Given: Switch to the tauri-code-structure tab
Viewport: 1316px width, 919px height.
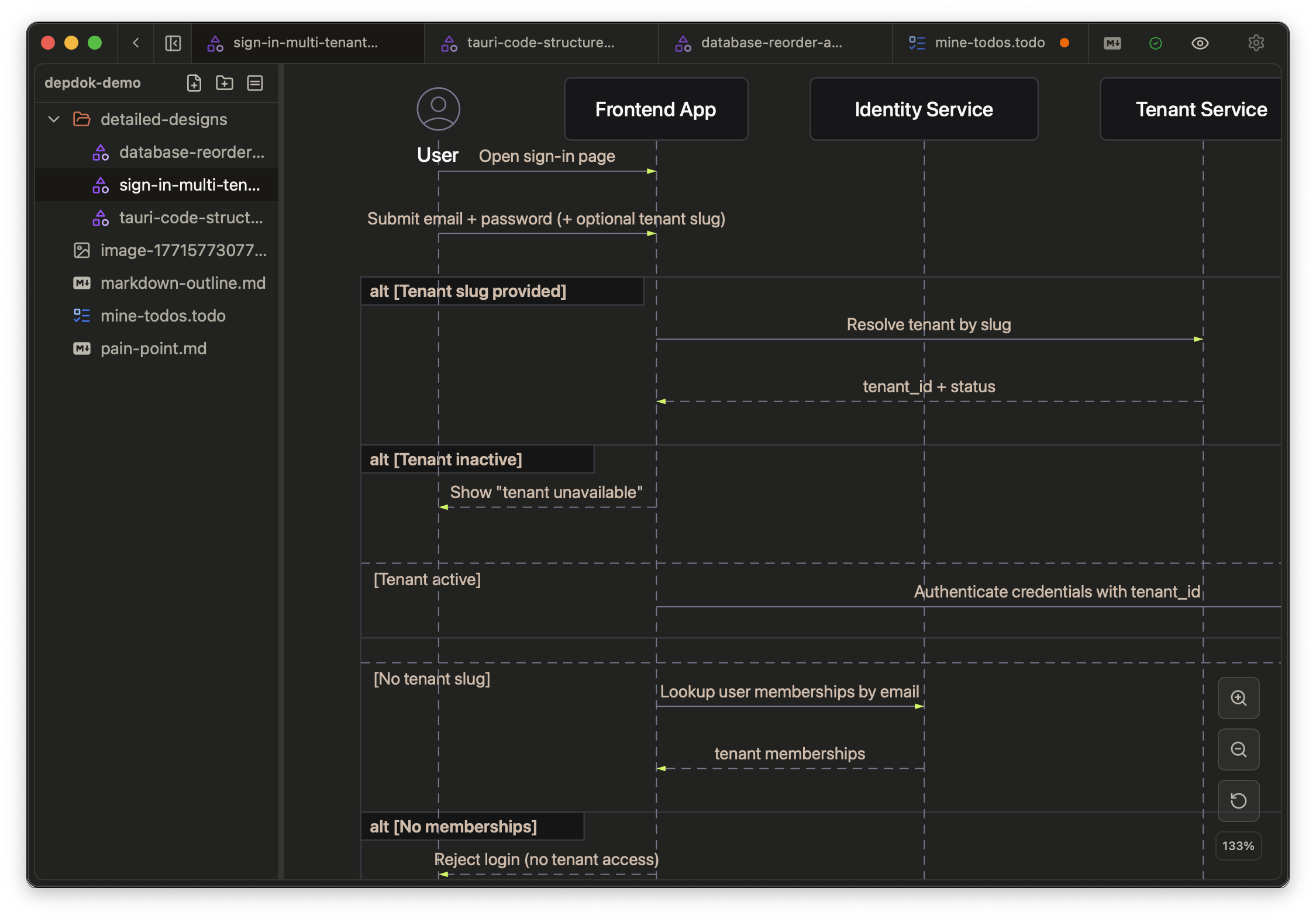Looking at the screenshot, I should pyautogui.click(x=540, y=43).
